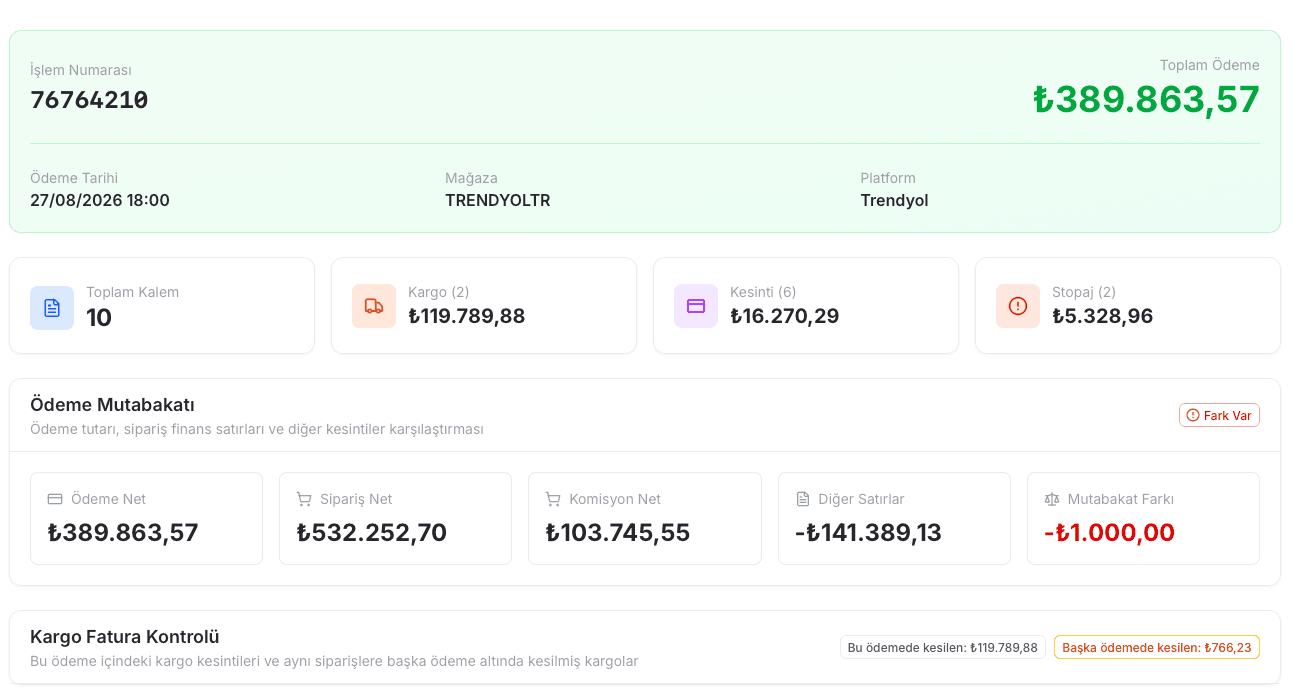Click the Fark Var warning badge

[x=1219, y=415]
